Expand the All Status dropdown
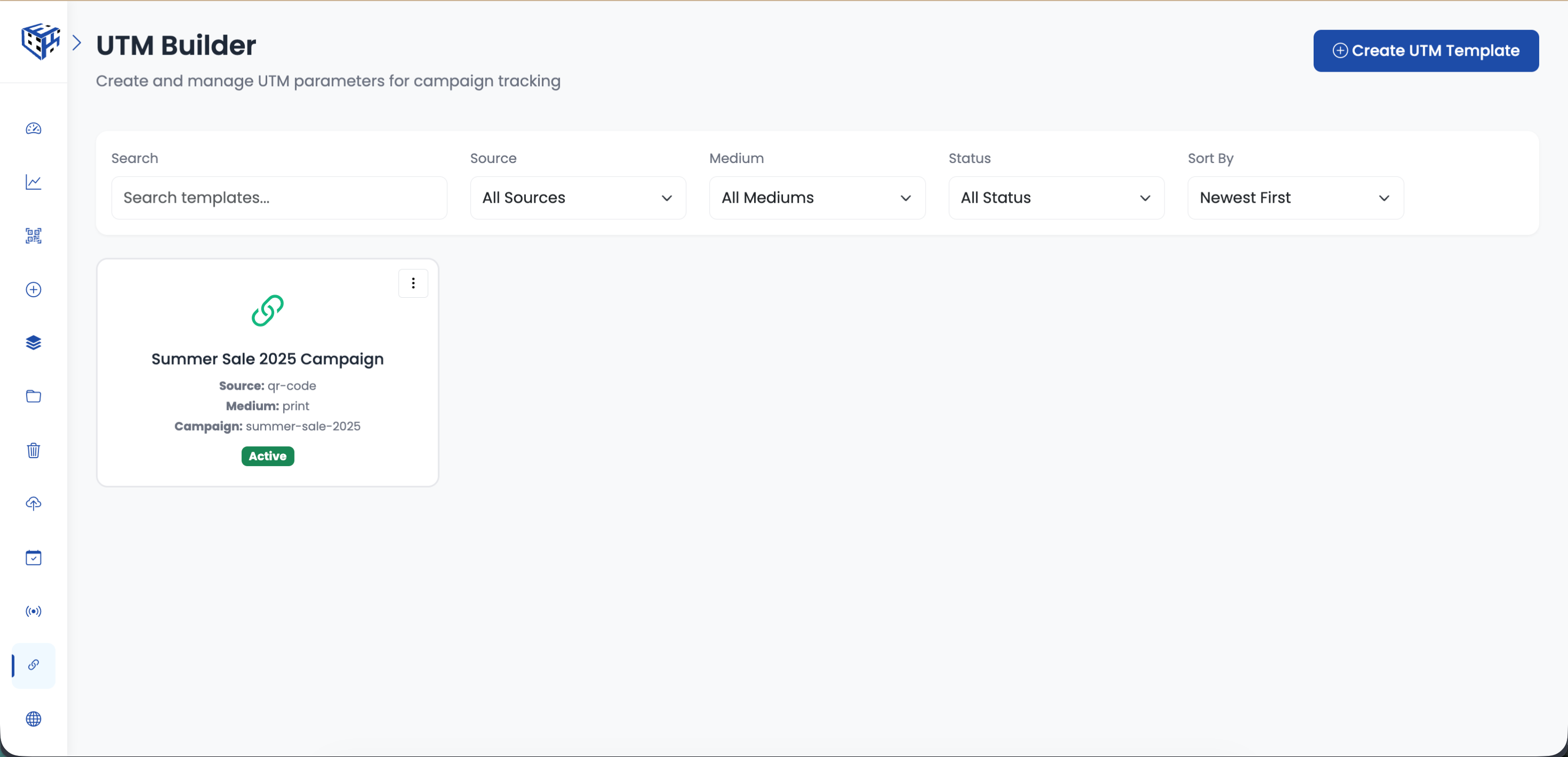This screenshot has width=1568, height=757. click(1056, 197)
